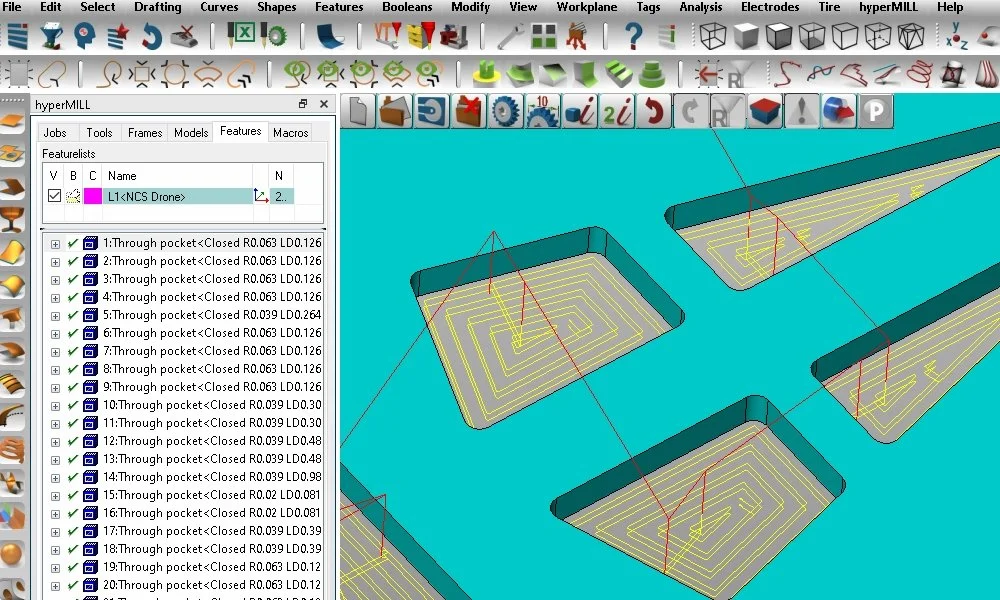Screen dimensions: 1000x600
Task: Switch to the Macros tab
Action: coord(290,133)
